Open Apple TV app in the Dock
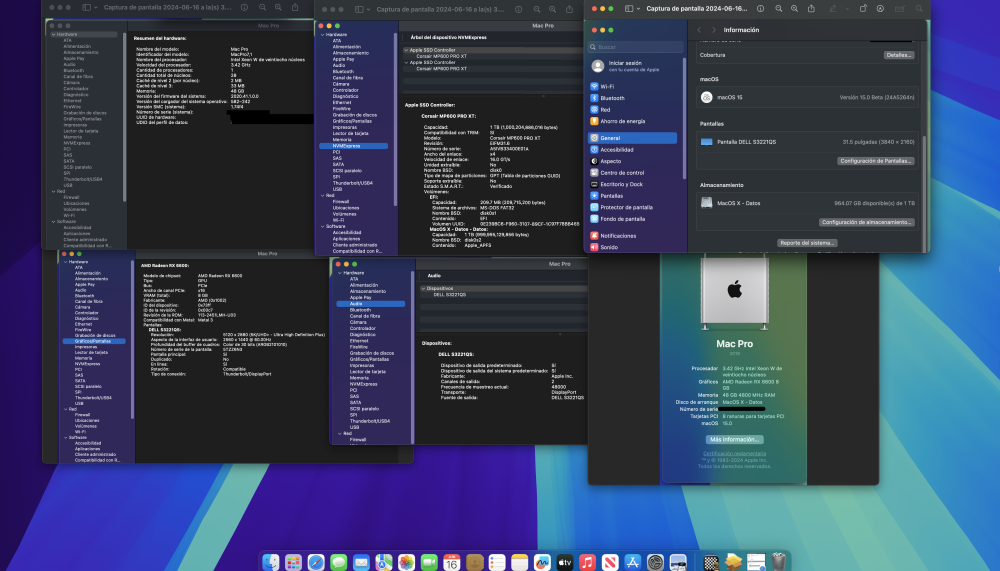 pyautogui.click(x=565, y=562)
